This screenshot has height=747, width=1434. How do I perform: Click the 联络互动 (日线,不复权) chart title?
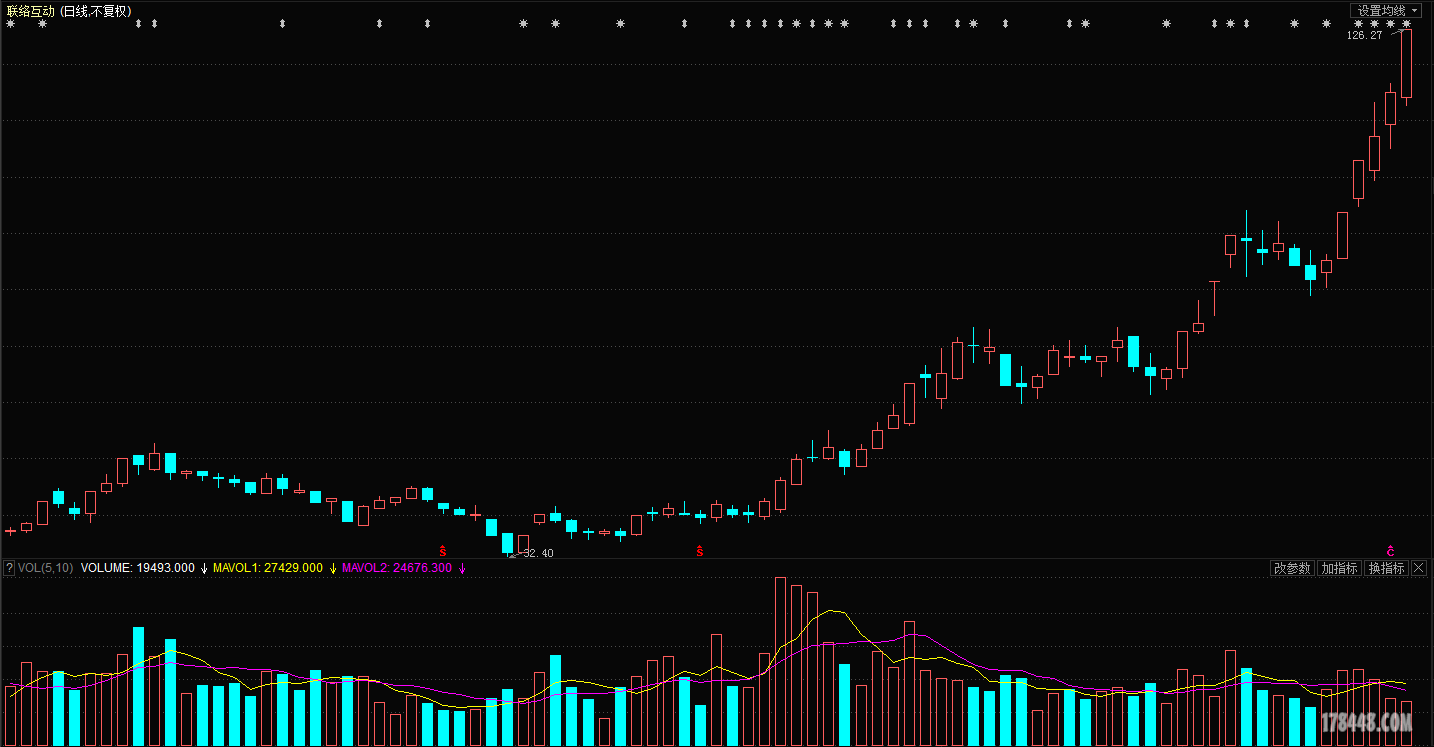69,10
